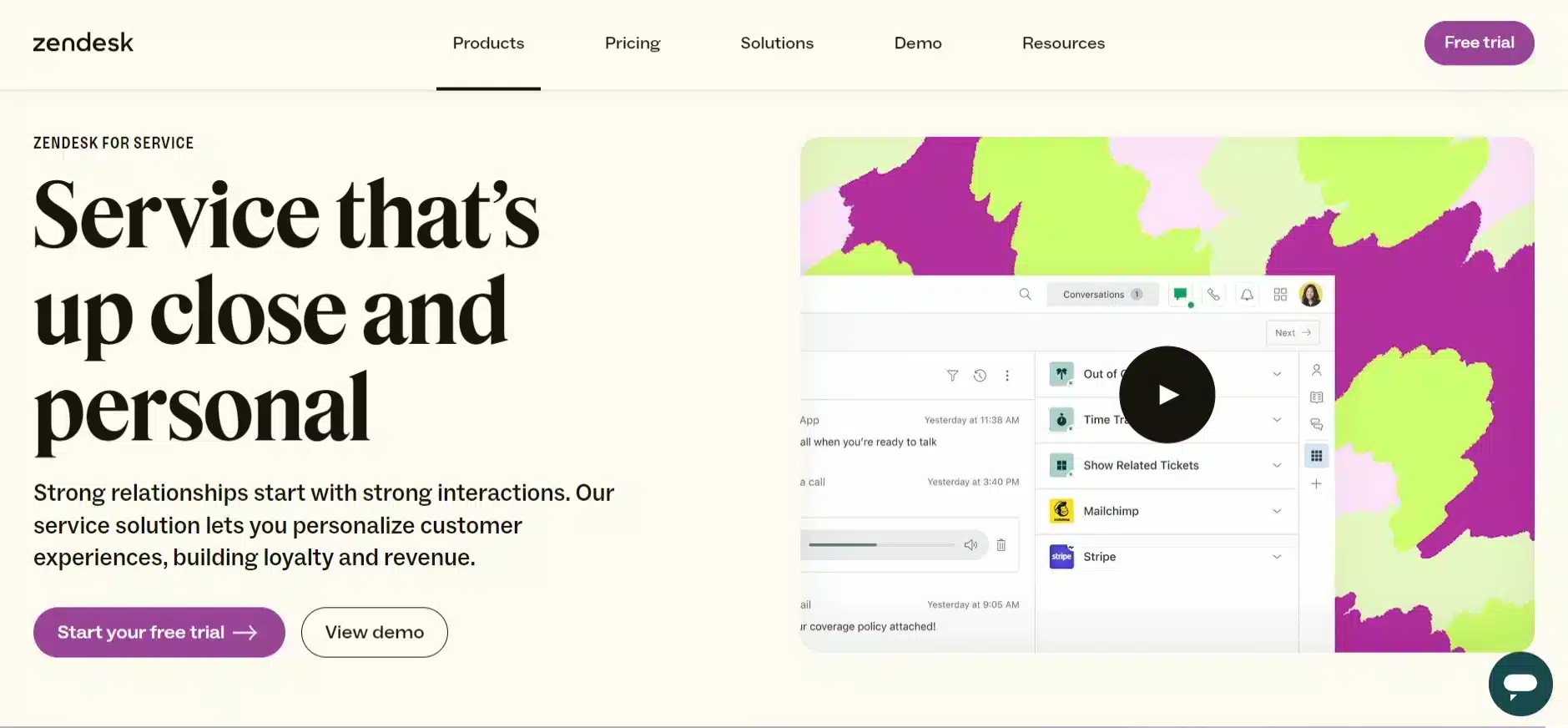Click the audio volume speaker icon
This screenshot has height=728, width=1568.
click(x=971, y=545)
